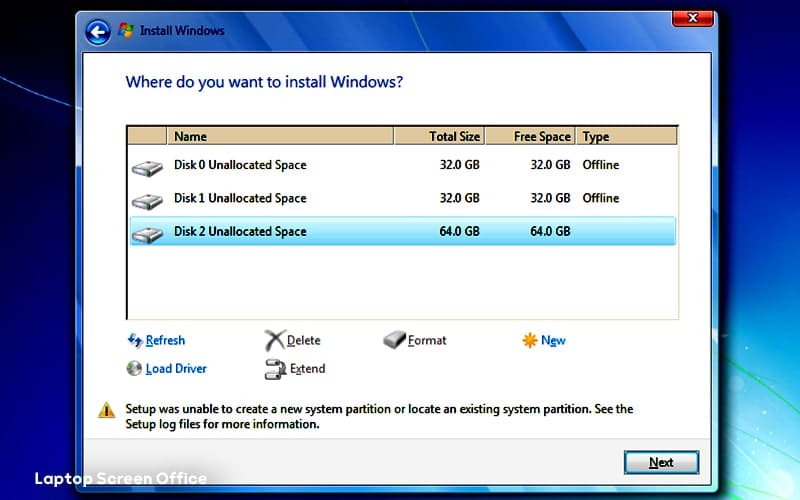Click the Disk 0 drive icon

[147, 168]
